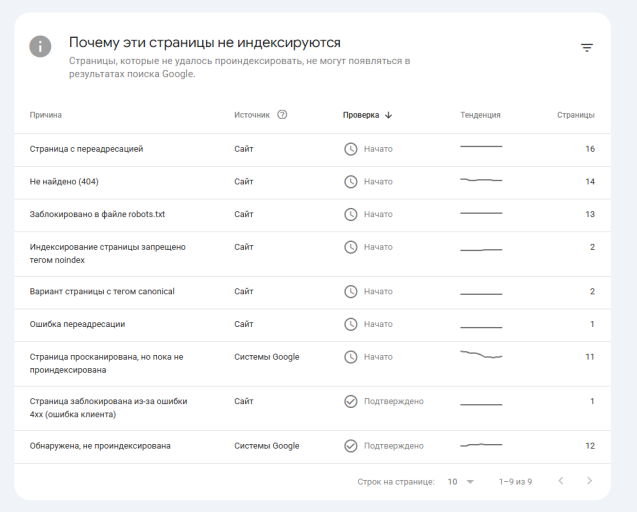Click the page count 14 for Не найдено (404)

point(590,182)
